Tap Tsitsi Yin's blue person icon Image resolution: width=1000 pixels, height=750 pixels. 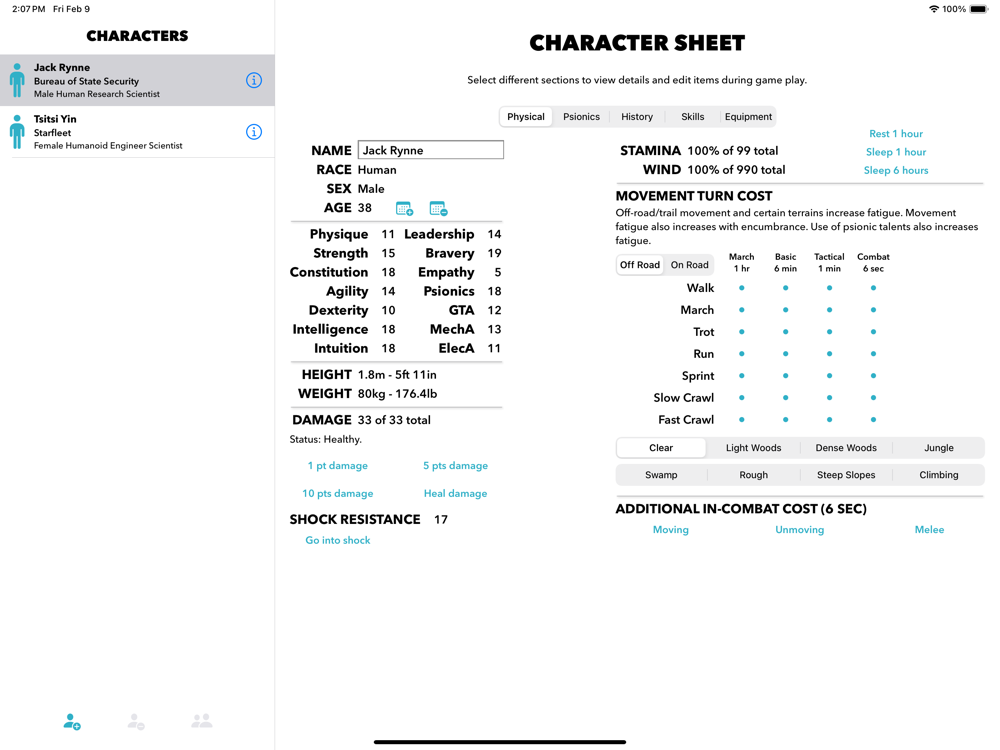[17, 132]
